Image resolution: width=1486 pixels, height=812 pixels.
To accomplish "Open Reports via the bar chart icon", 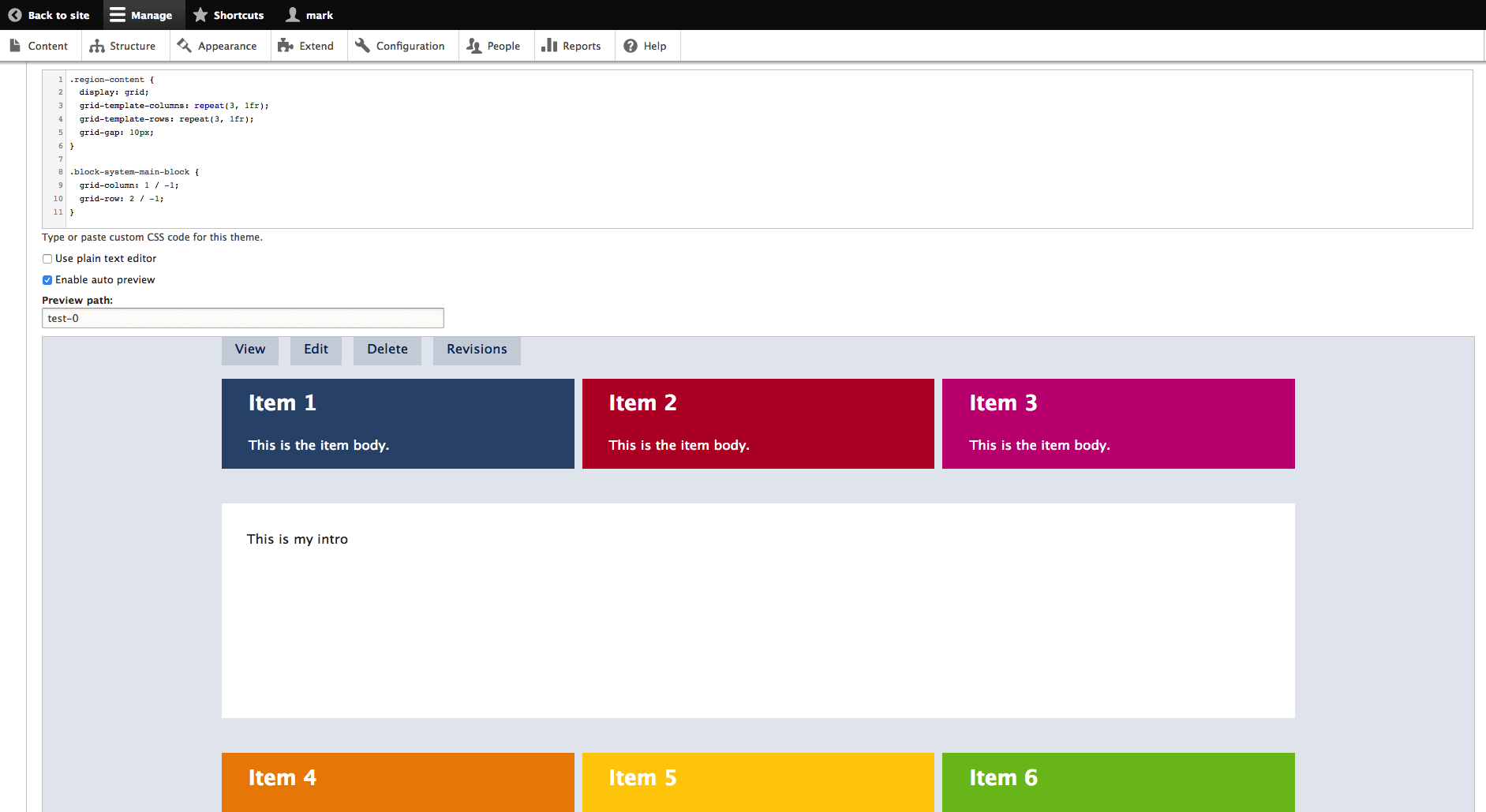I will click(549, 46).
